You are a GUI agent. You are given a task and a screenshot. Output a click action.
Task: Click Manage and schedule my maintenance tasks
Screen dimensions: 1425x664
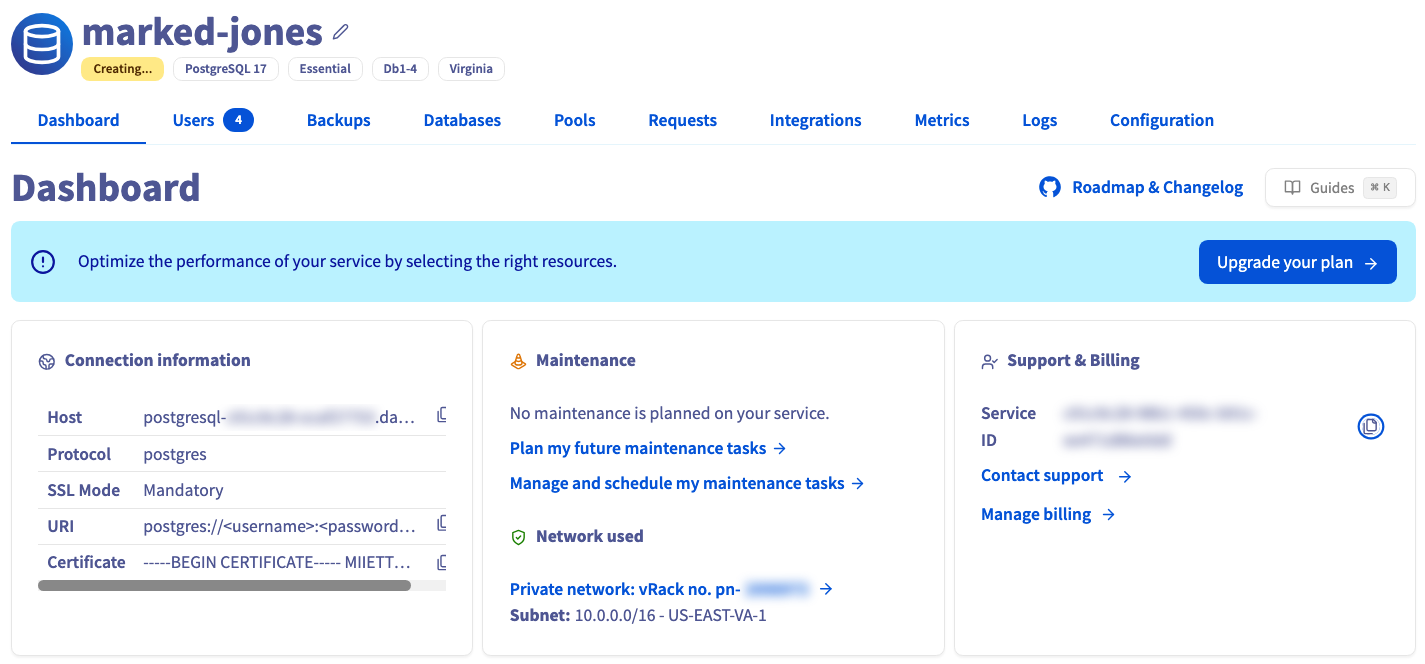tap(687, 483)
